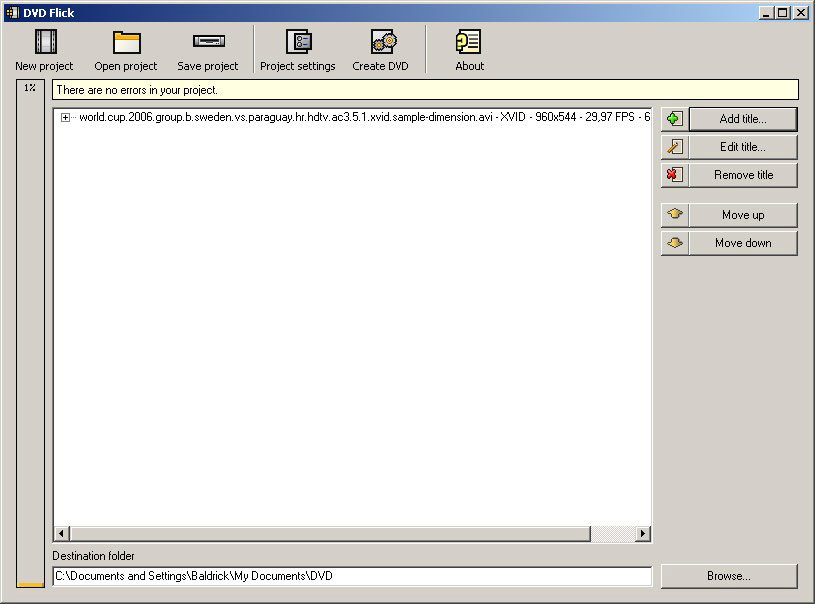Viewport: 815px width, 604px height.
Task: Click the horizontal scrollbar right arrow
Action: coord(643,533)
